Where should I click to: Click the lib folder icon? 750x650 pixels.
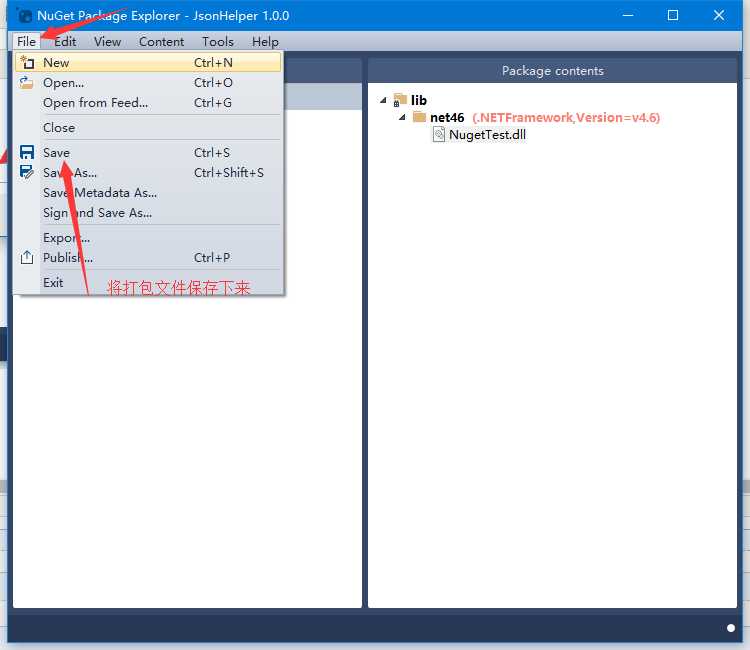400,100
